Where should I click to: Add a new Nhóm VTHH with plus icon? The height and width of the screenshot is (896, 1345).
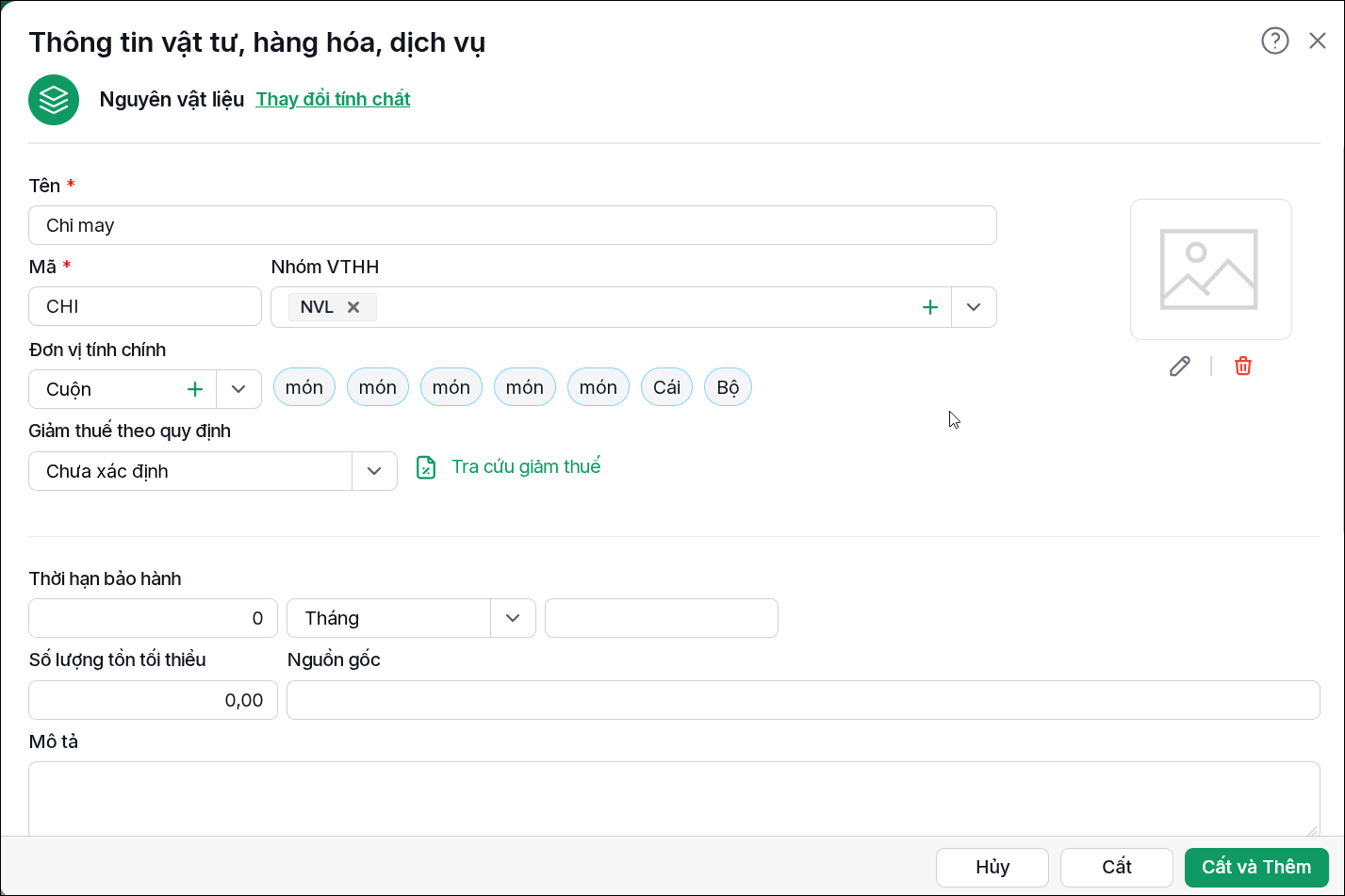[930, 307]
